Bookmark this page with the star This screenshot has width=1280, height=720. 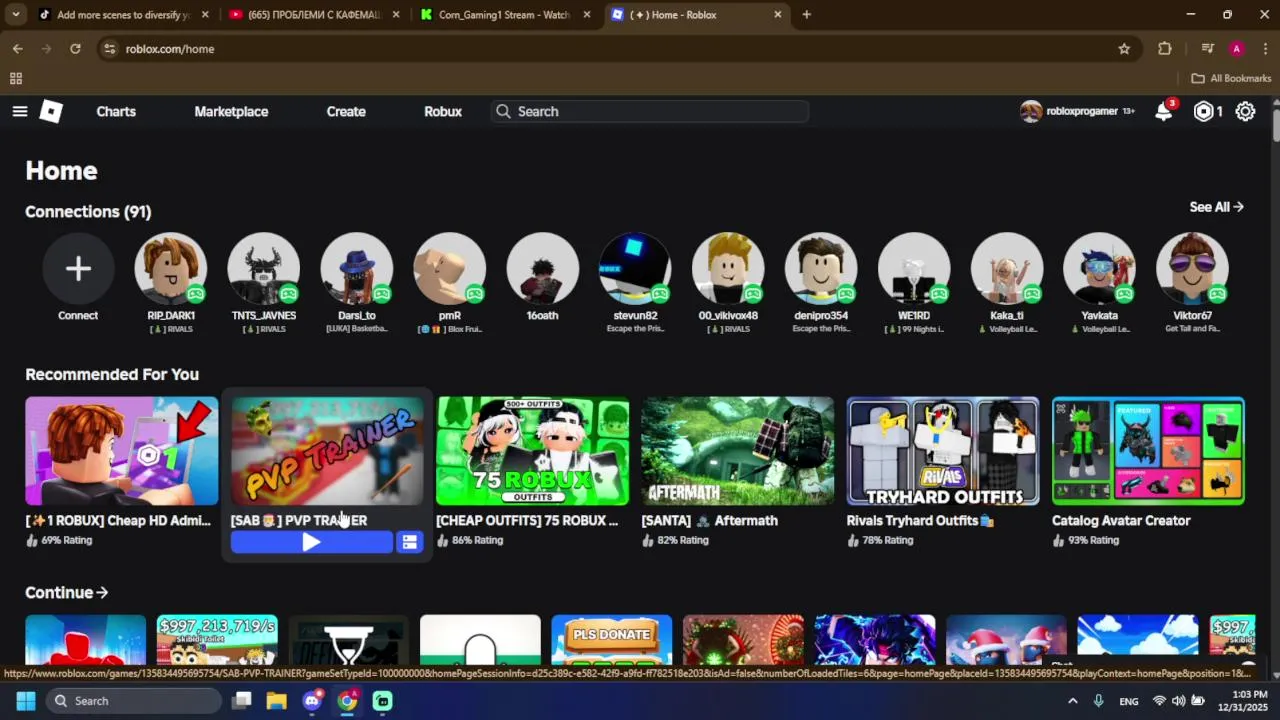coord(1124,48)
